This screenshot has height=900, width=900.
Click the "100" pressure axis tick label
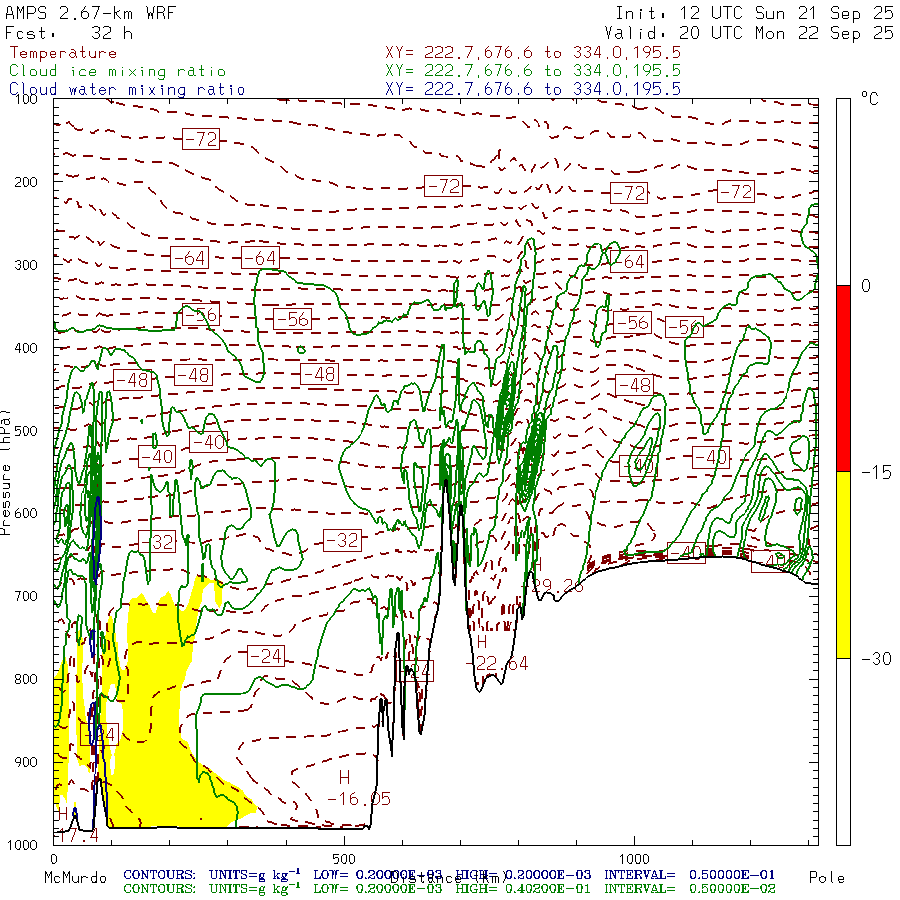[x=25, y=99]
